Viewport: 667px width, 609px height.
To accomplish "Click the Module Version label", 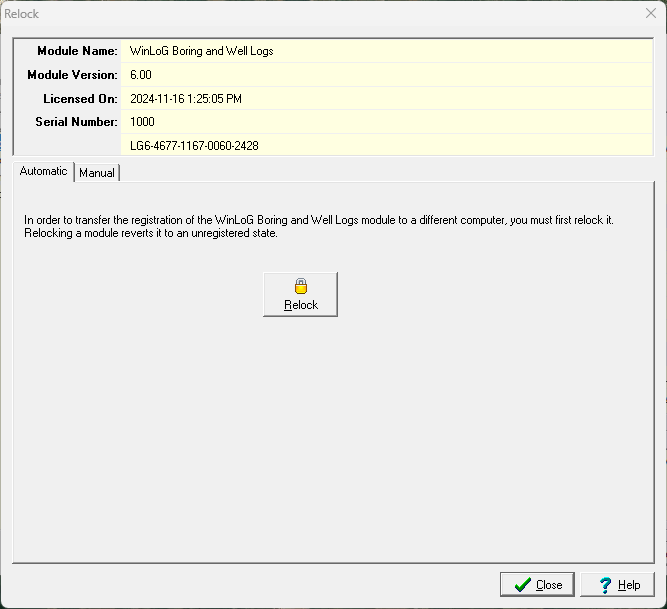I will [72, 75].
